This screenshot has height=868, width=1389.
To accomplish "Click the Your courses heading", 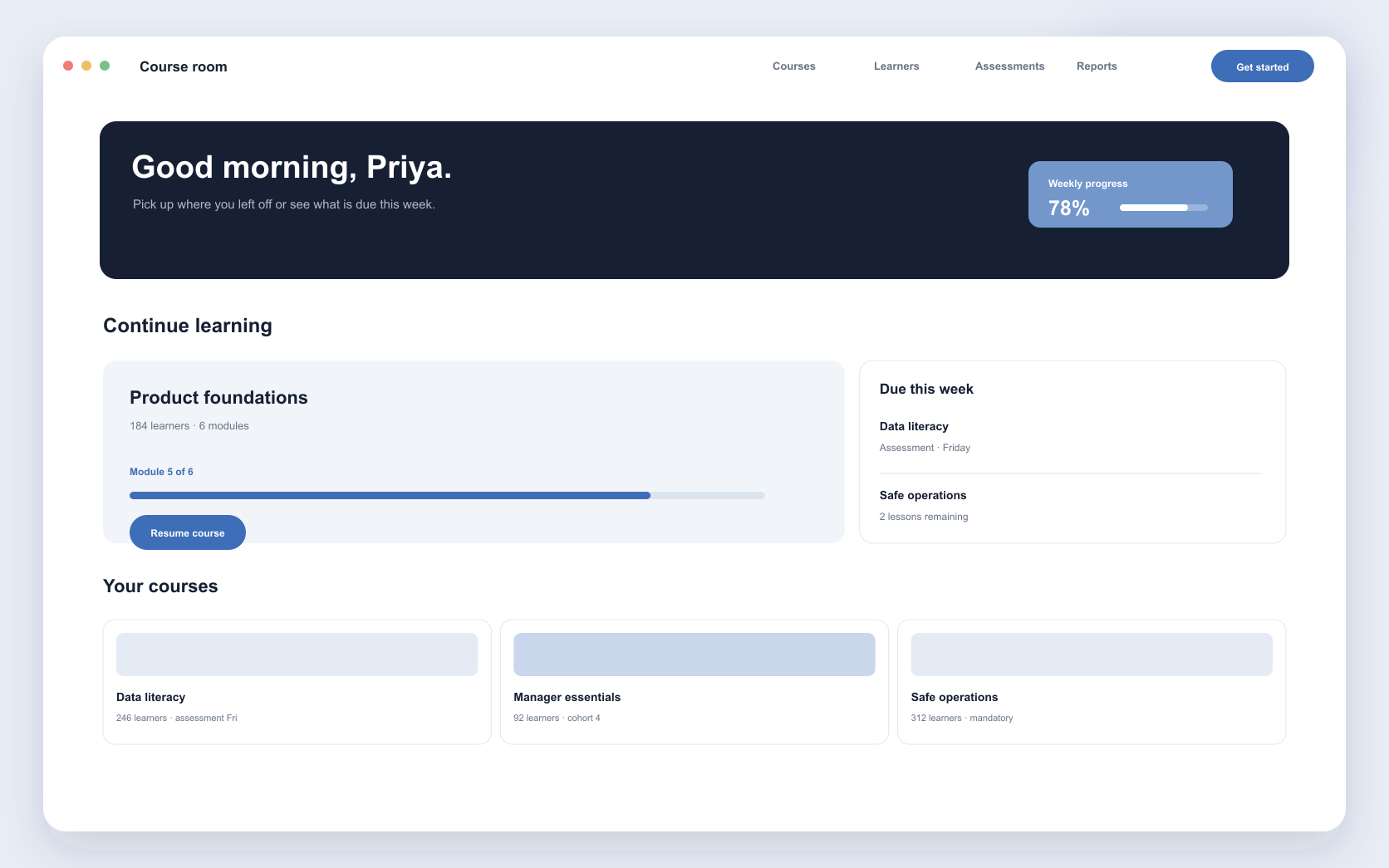I will (x=160, y=586).
